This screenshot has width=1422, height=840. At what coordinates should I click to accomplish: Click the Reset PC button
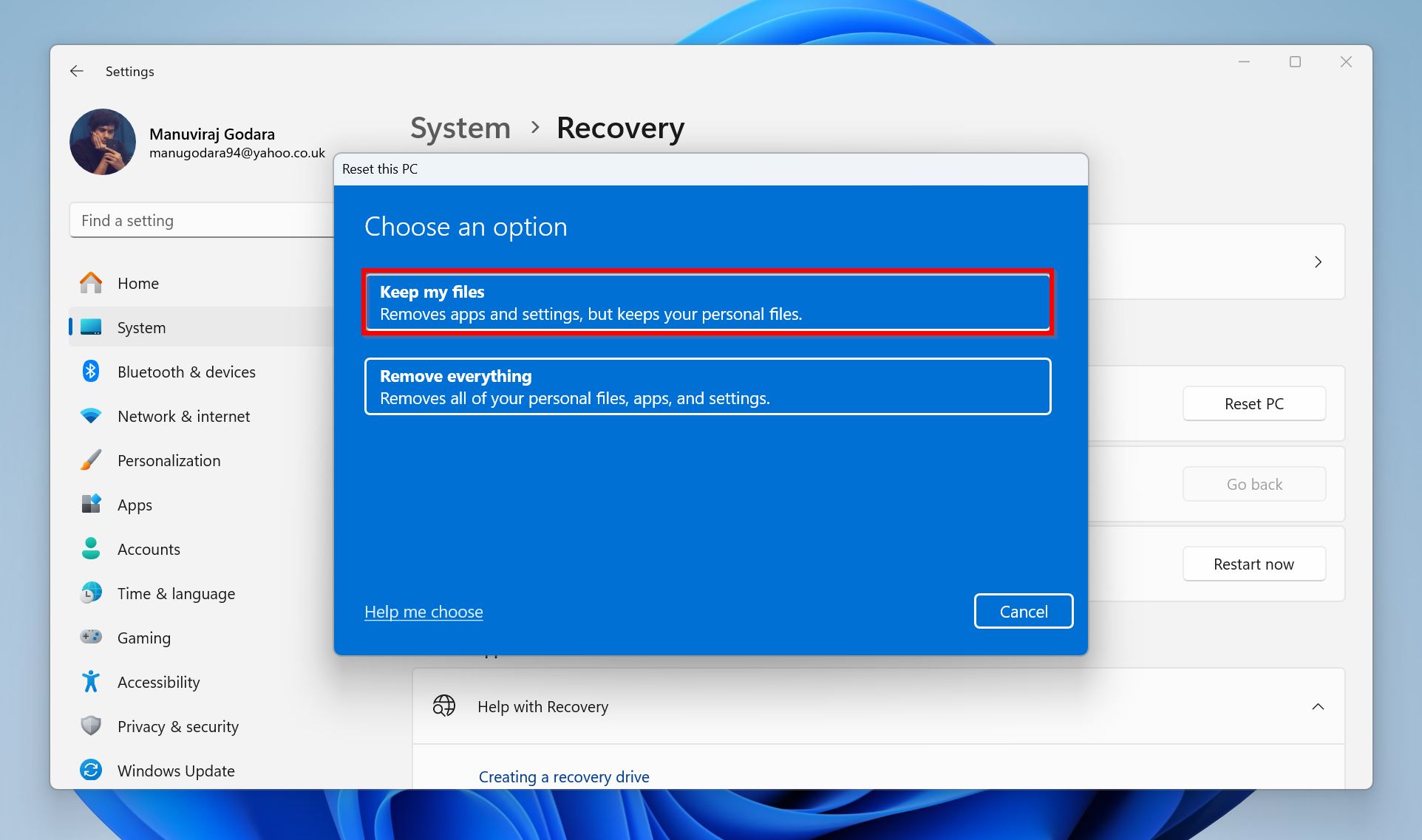tap(1253, 403)
